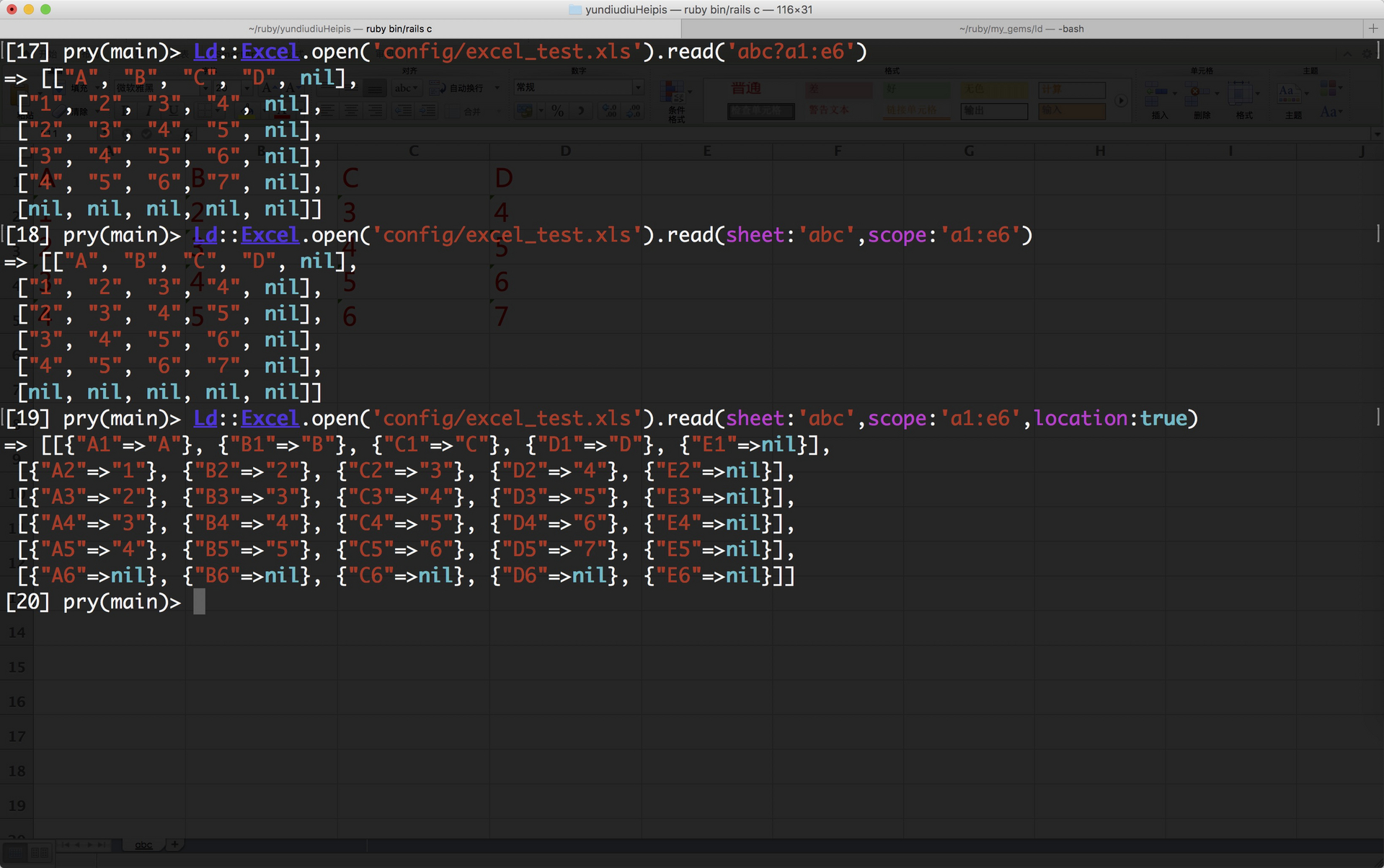Switch to the '-bash' terminal tab
The image size is (1384, 868).
[1021, 29]
